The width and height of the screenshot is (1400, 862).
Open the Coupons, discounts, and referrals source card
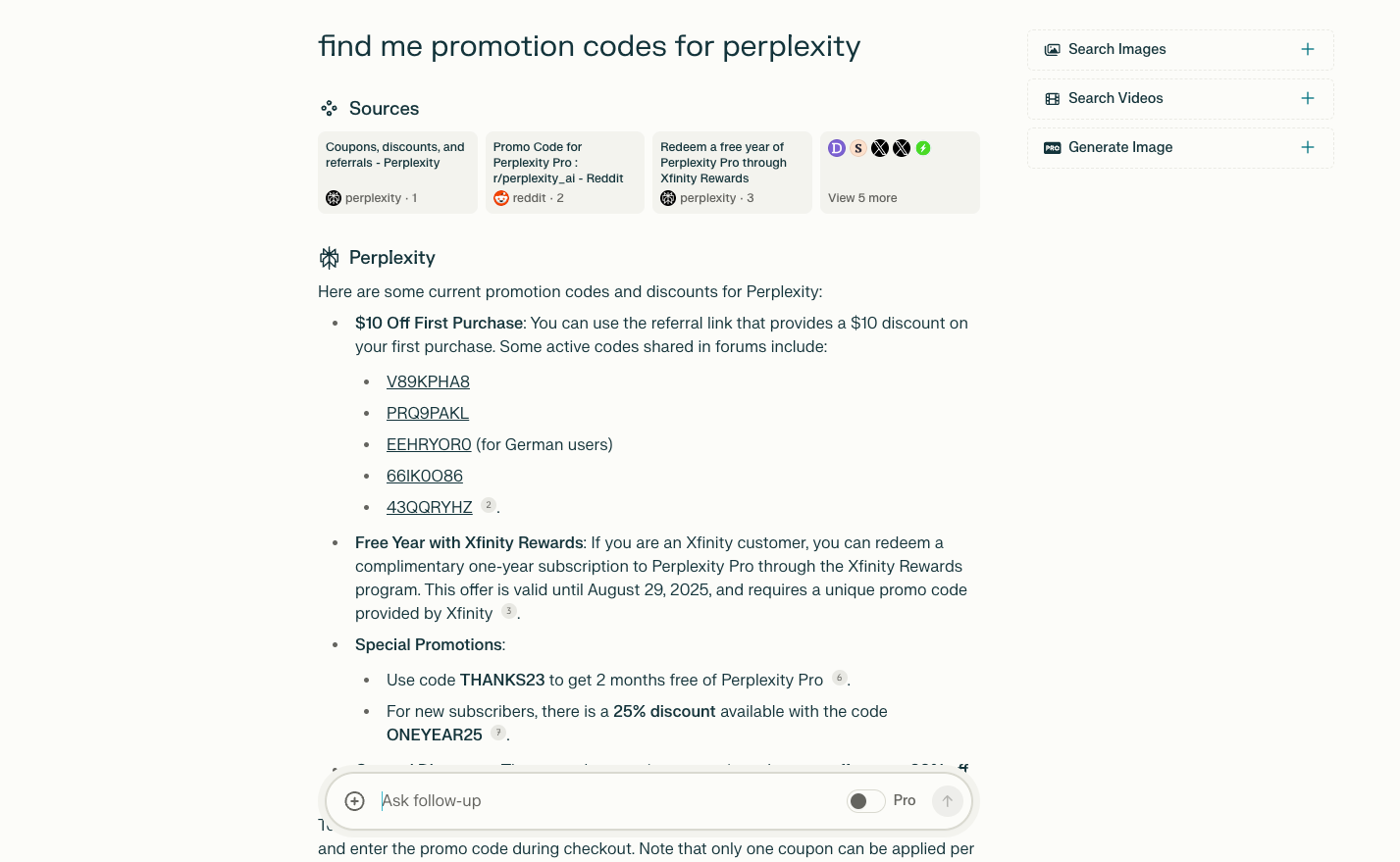point(396,173)
